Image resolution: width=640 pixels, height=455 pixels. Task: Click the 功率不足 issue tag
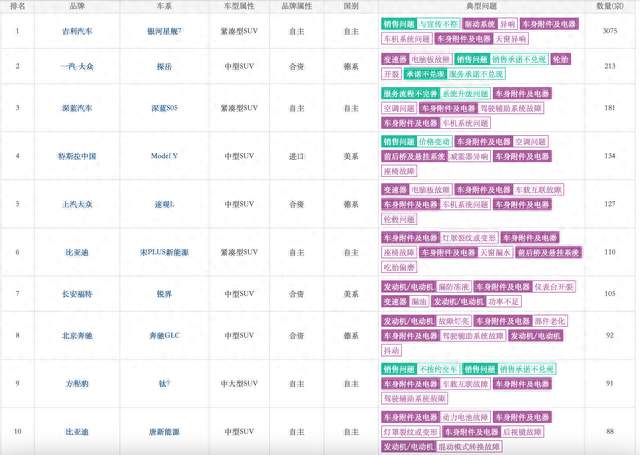[x=504, y=302]
